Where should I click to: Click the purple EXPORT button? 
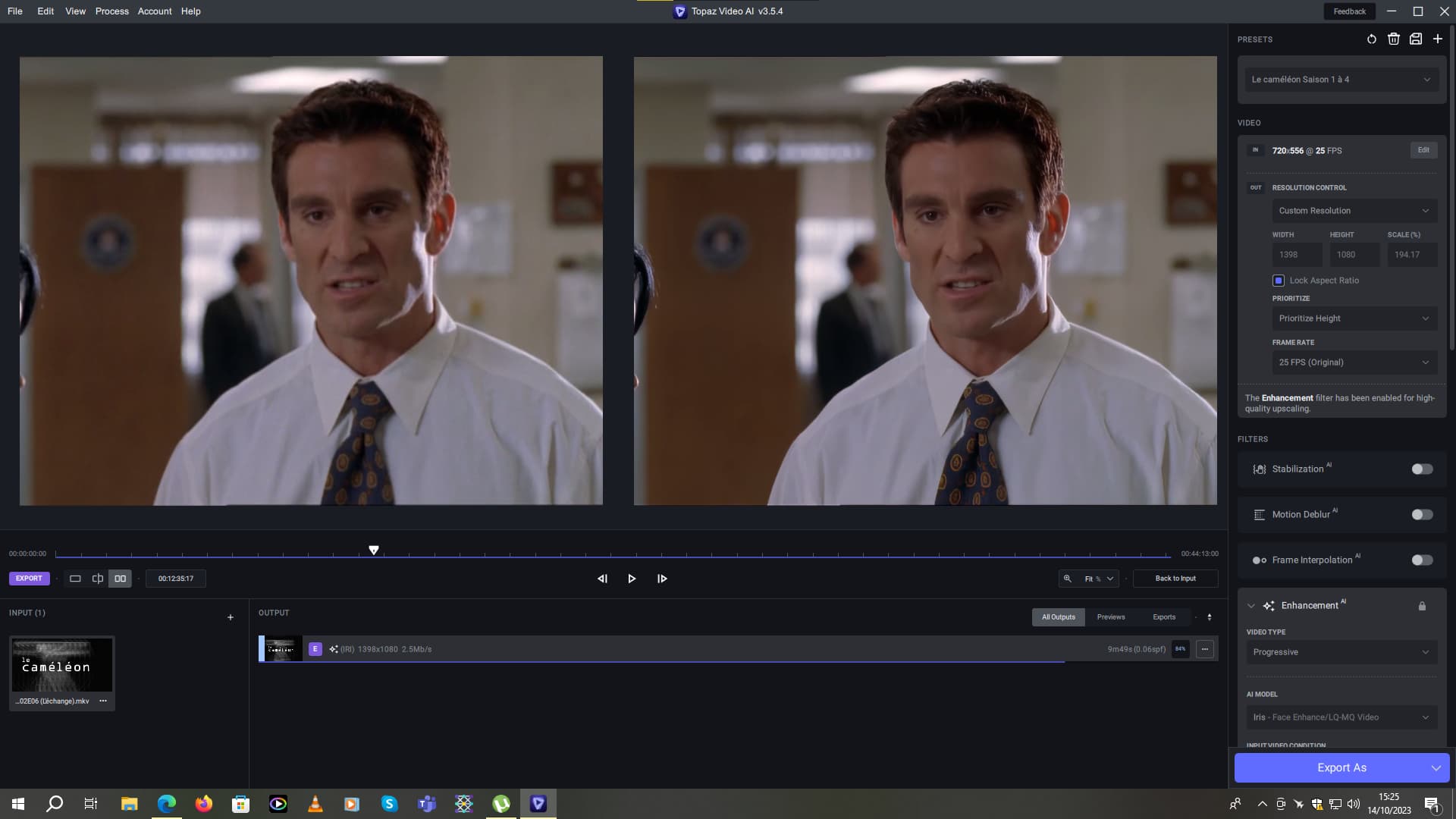(x=29, y=579)
